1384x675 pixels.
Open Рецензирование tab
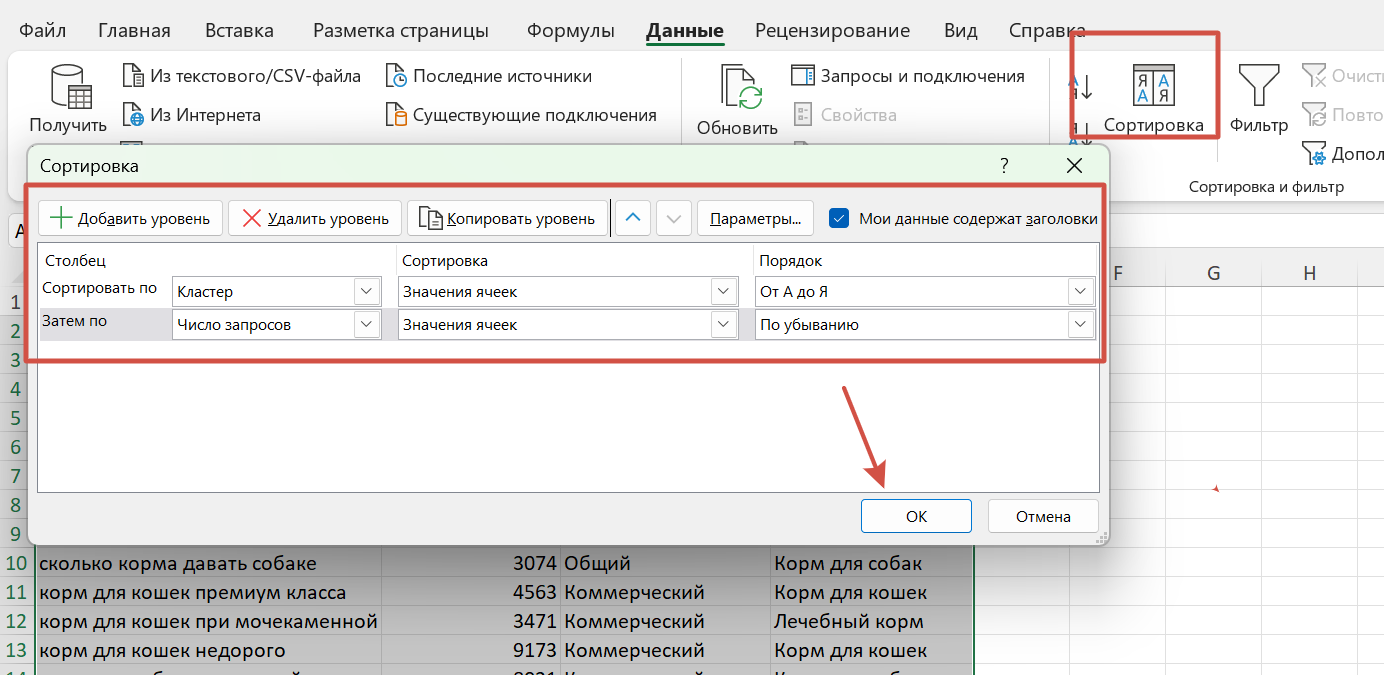[x=833, y=31]
